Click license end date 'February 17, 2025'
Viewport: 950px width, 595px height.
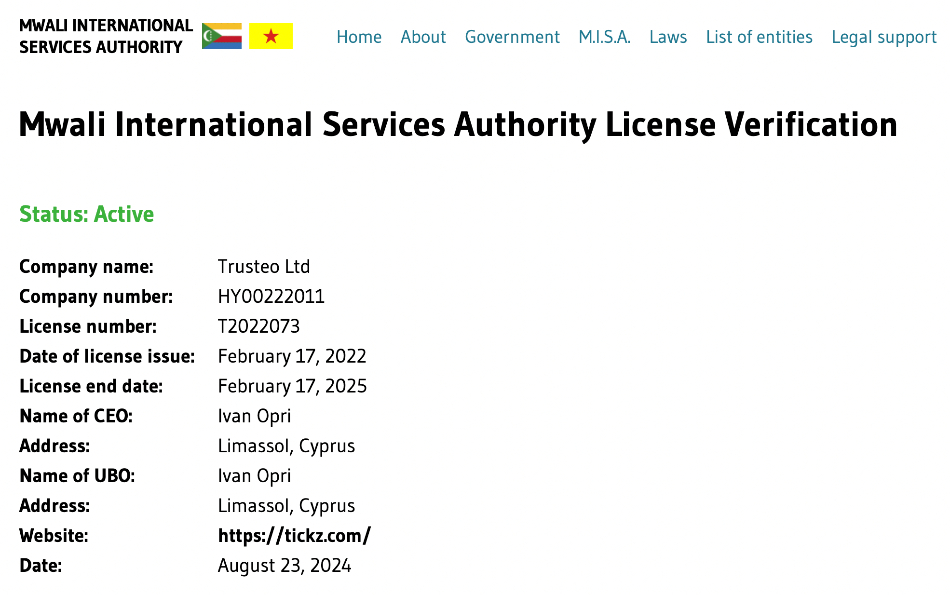pos(292,386)
